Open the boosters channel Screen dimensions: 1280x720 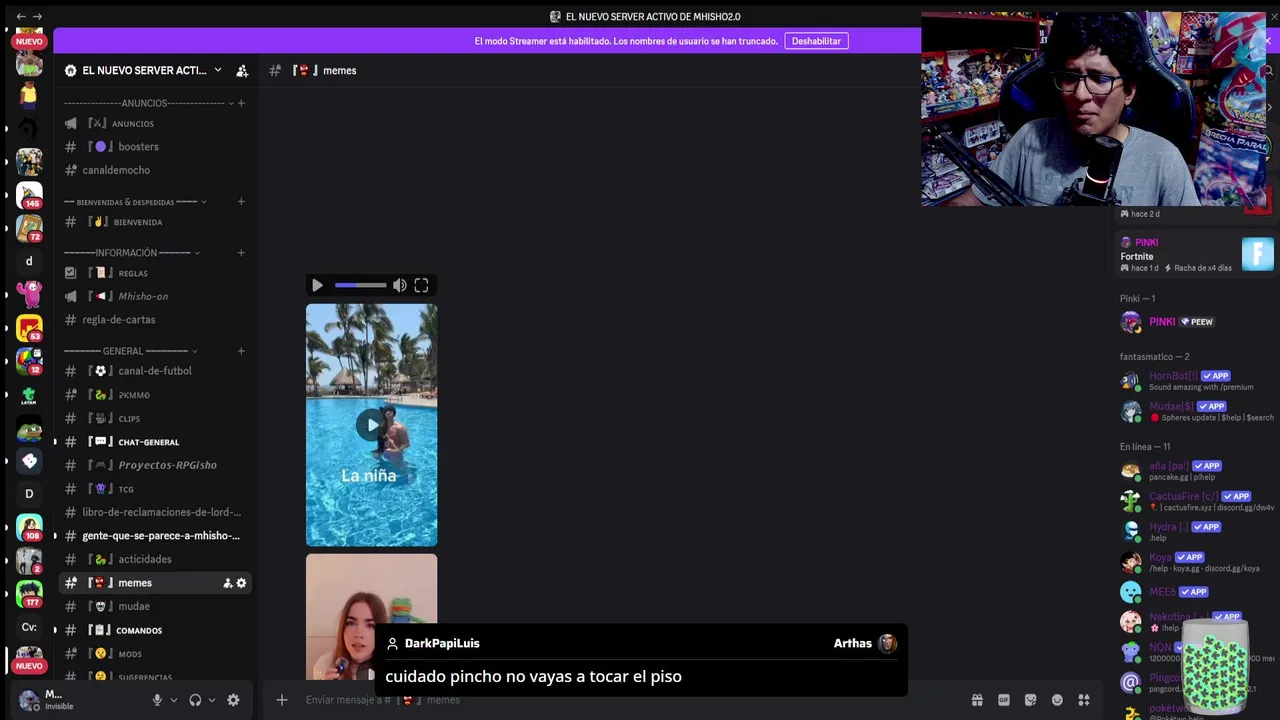pyautogui.click(x=154, y=146)
